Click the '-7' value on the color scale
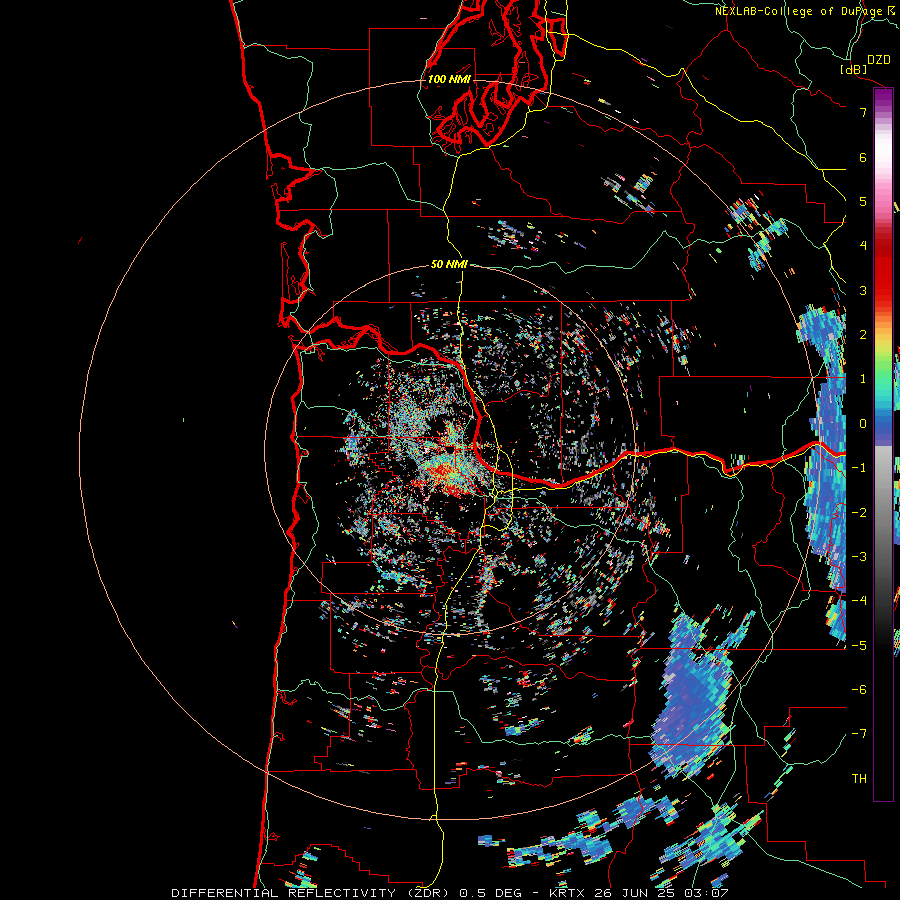Viewport: 900px width, 900px height. 859,734
